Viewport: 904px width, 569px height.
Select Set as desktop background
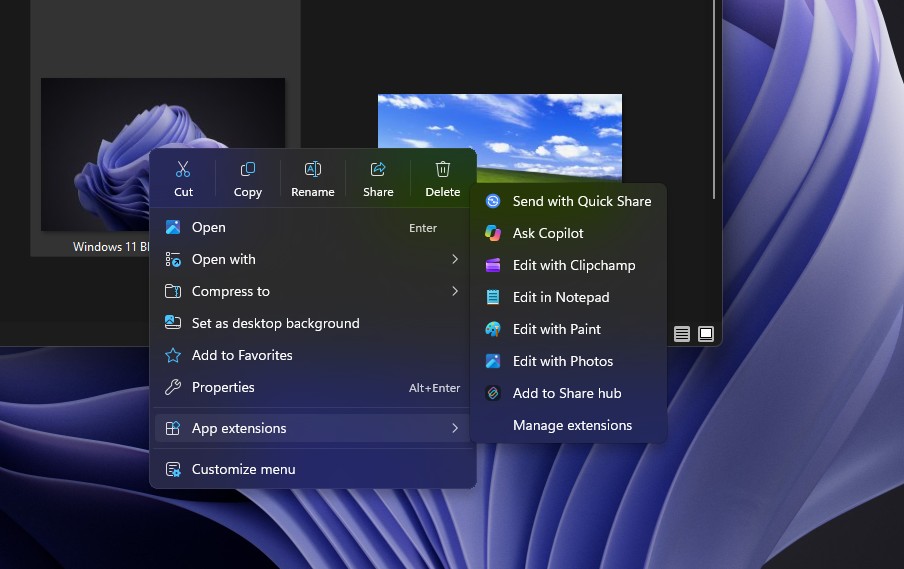pos(313,323)
